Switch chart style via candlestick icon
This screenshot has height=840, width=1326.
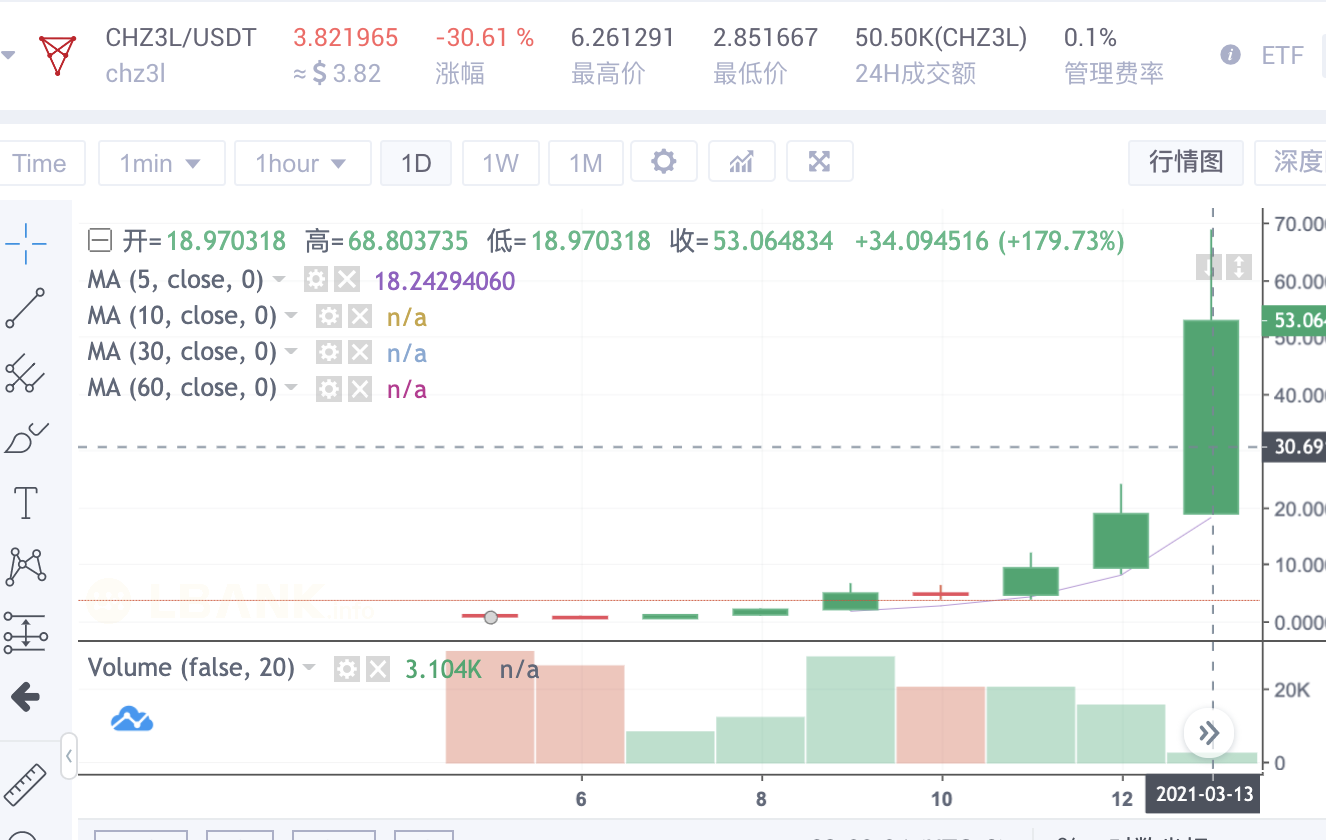pos(741,161)
